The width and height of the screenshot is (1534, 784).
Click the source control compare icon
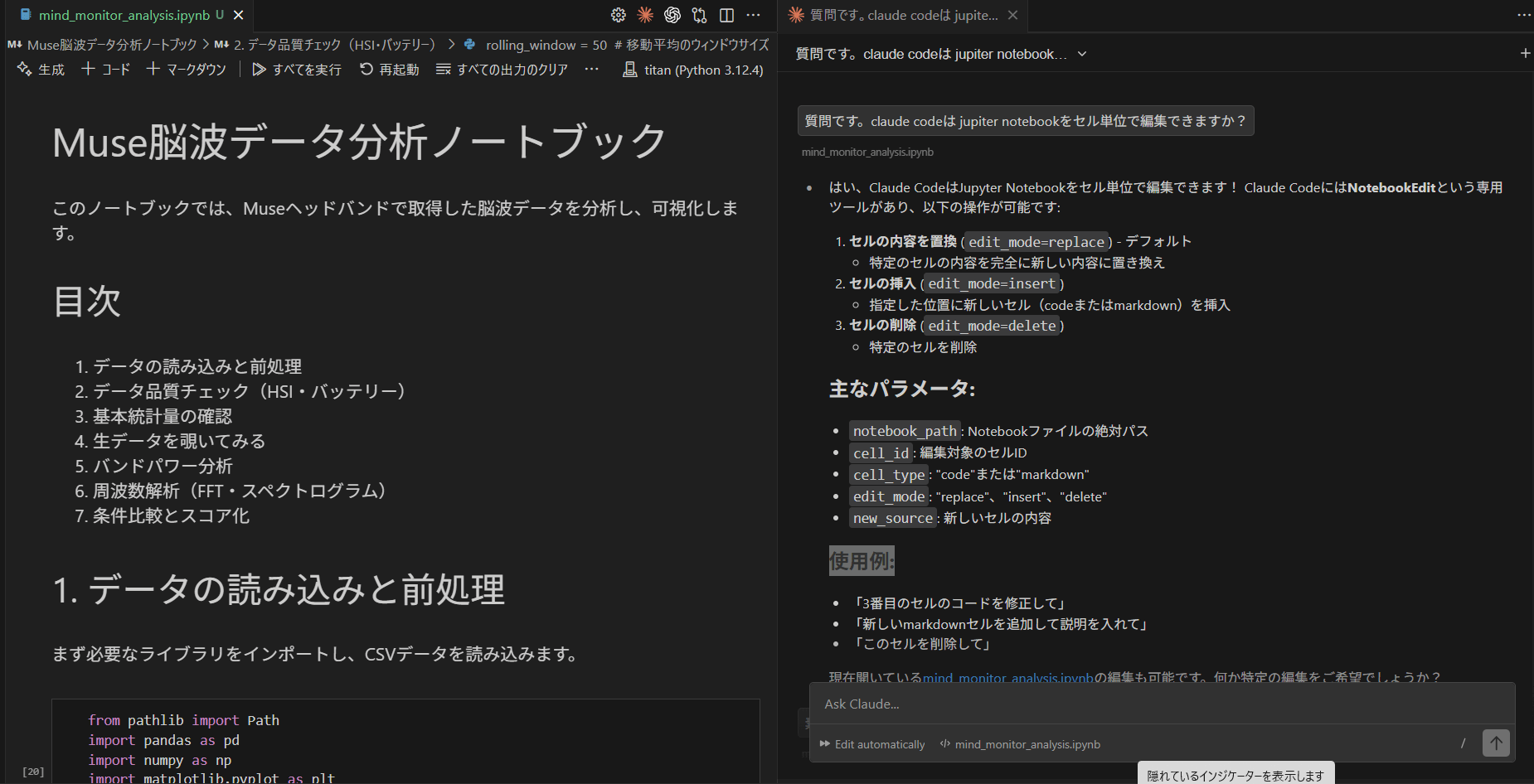[700, 15]
